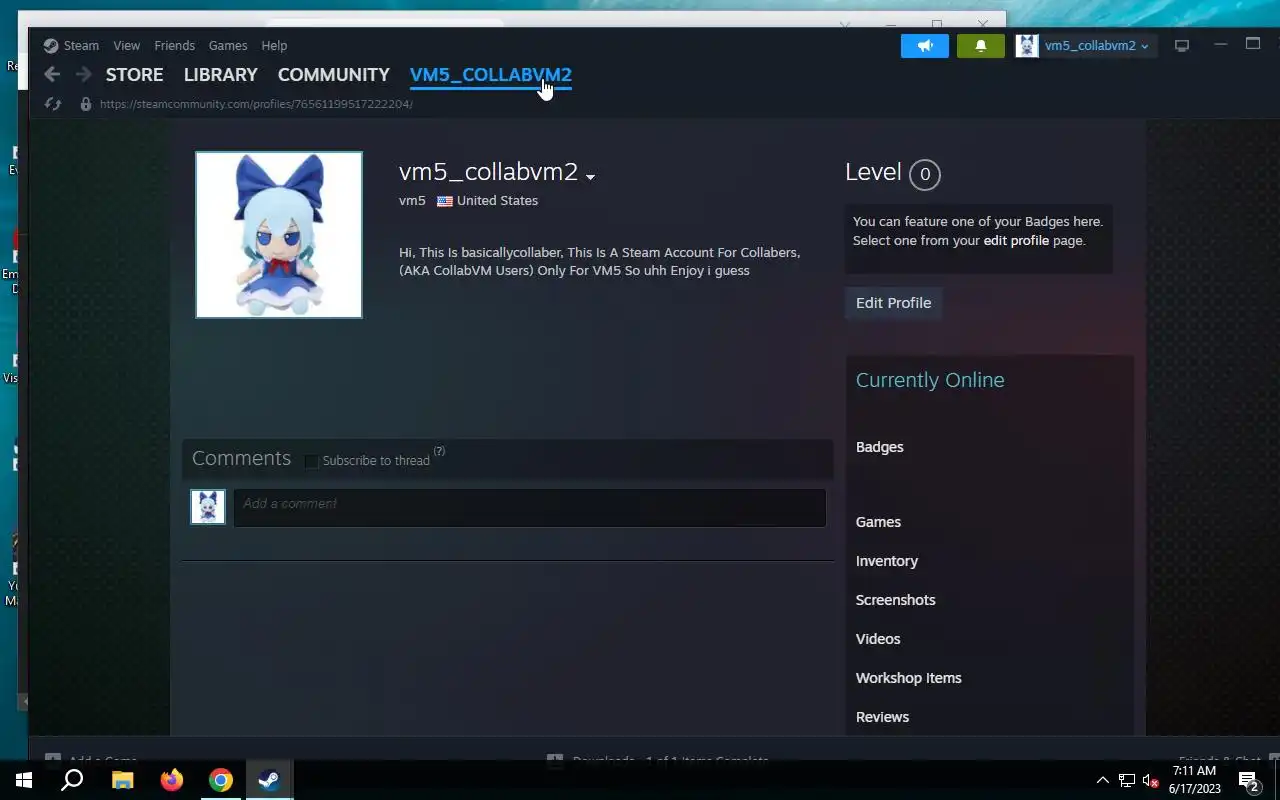Viewport: 1280px width, 800px height.
Task: Click the 'Add a comment' text field
Action: tap(530, 507)
